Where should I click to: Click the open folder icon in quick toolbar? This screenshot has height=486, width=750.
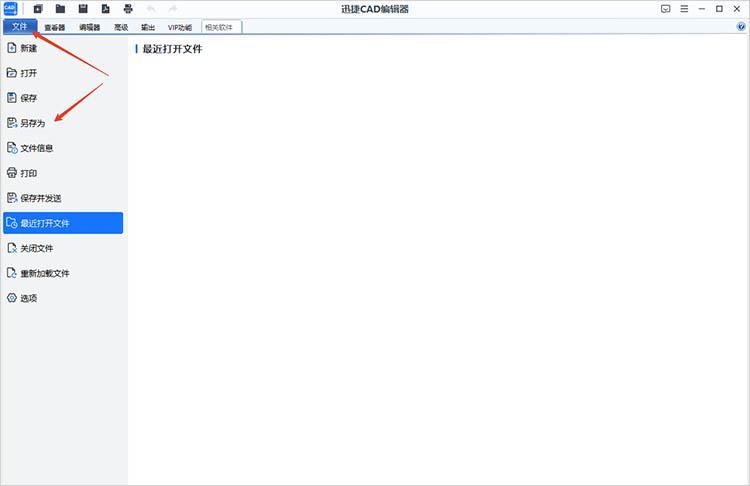point(60,9)
